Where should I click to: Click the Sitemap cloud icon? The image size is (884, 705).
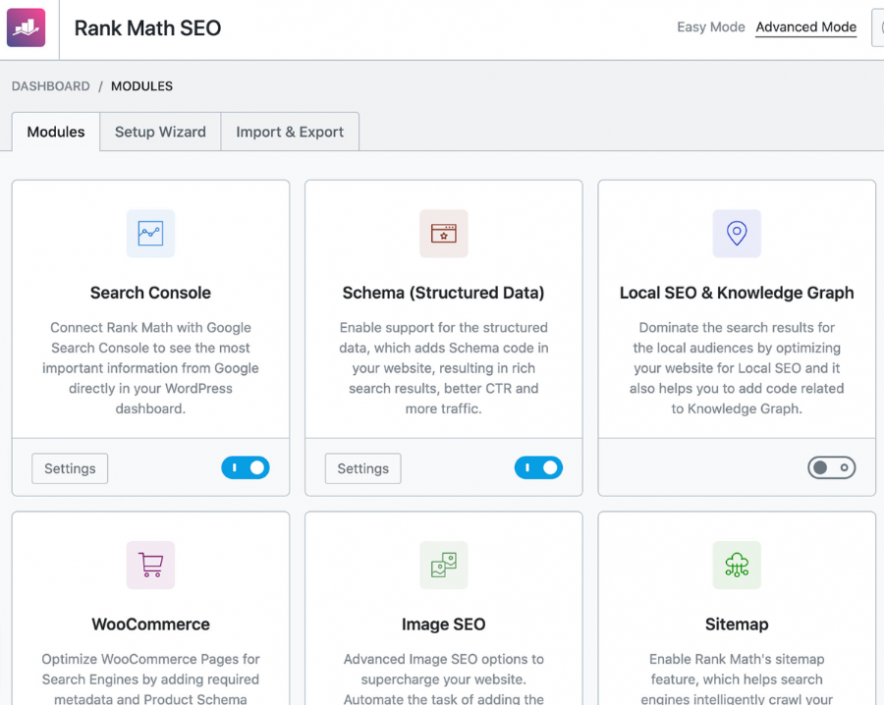point(736,565)
